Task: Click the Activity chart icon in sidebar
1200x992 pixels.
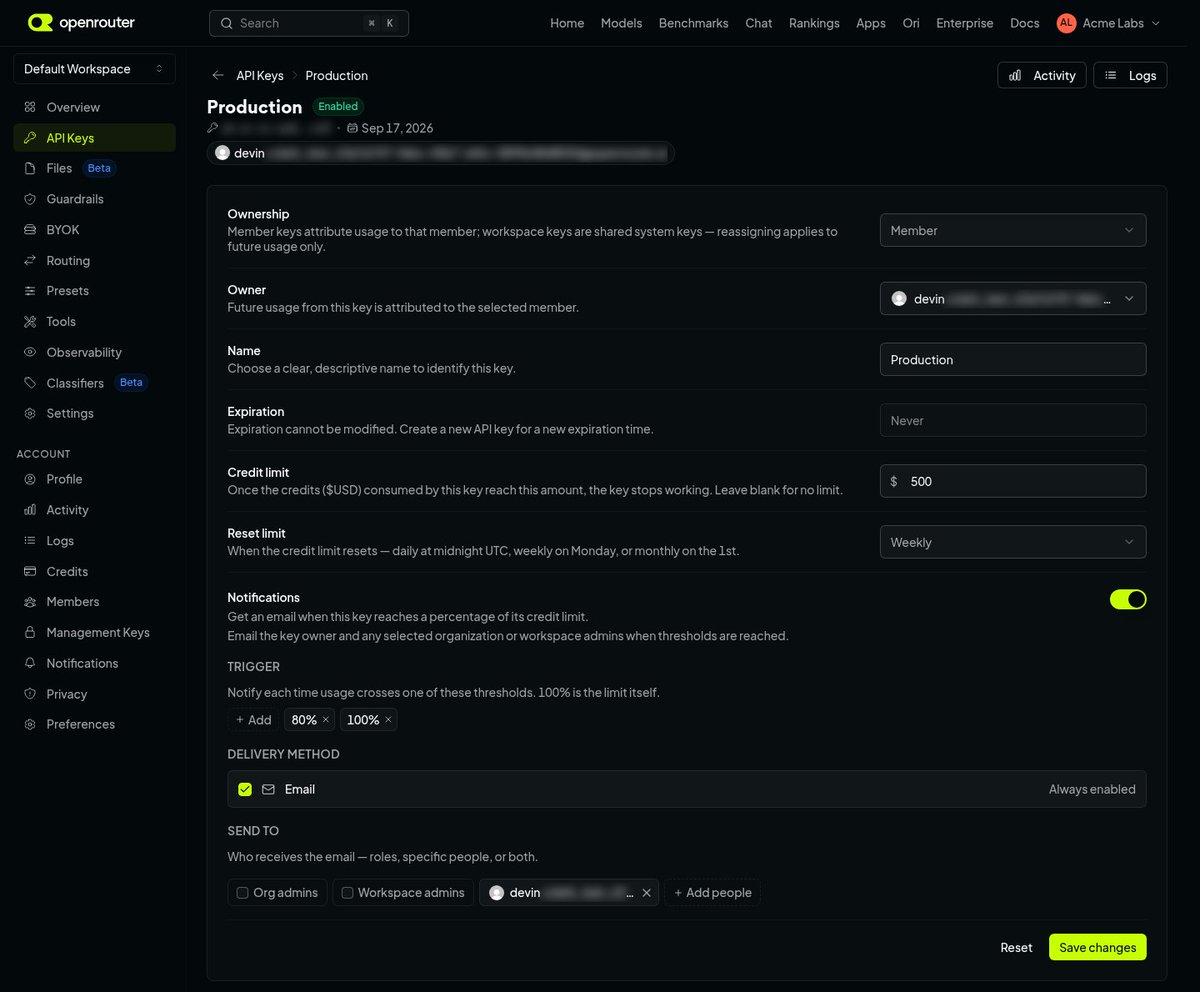Action: (30, 510)
